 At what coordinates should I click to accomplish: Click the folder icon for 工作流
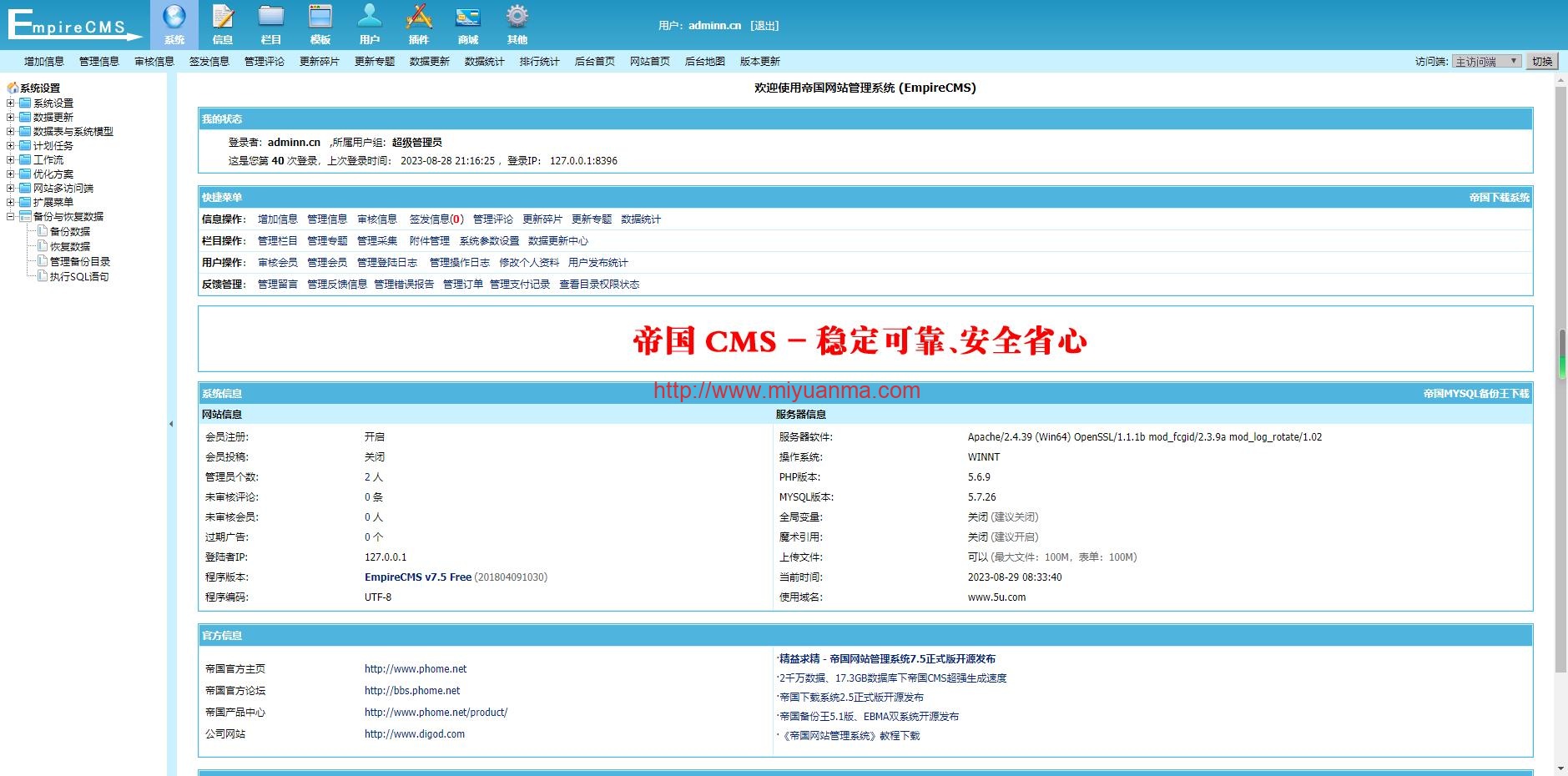tap(25, 159)
